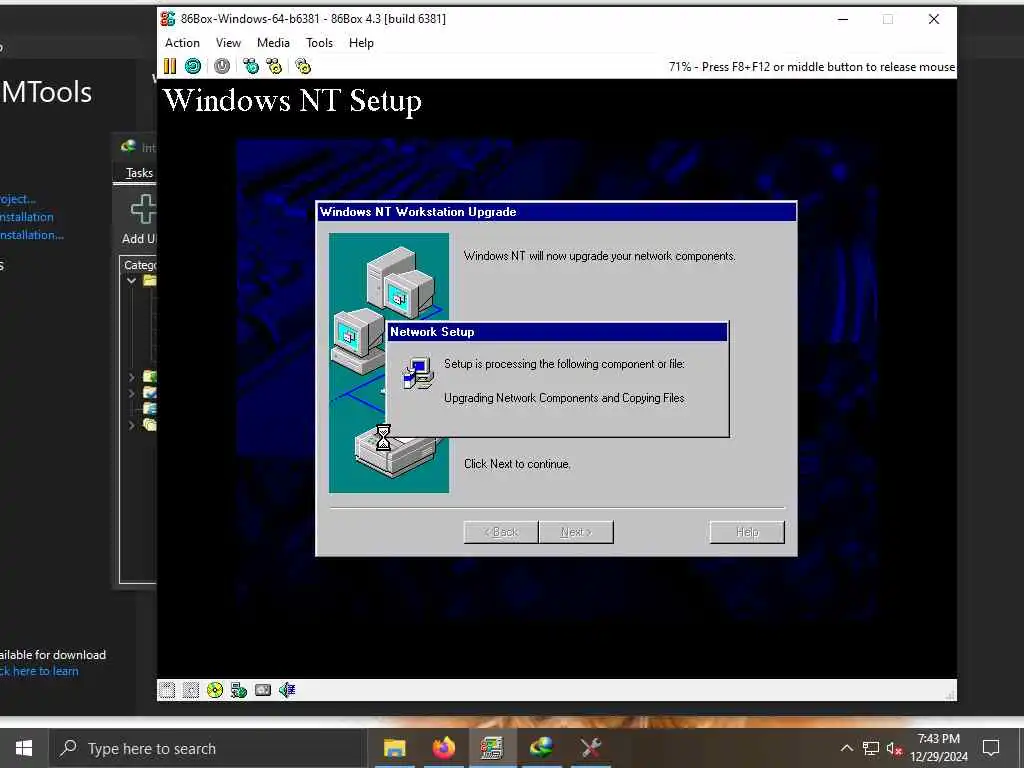
Task: Open the notification center icon
Action: [991, 748]
